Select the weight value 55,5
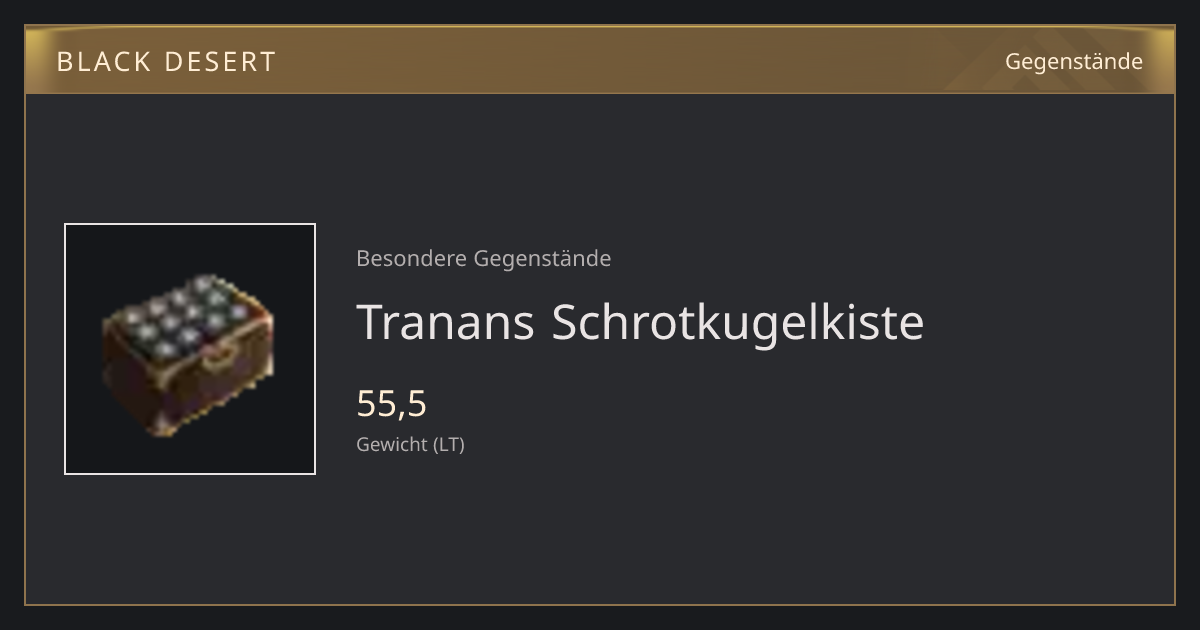This screenshot has height=630, width=1200. pyautogui.click(x=391, y=404)
